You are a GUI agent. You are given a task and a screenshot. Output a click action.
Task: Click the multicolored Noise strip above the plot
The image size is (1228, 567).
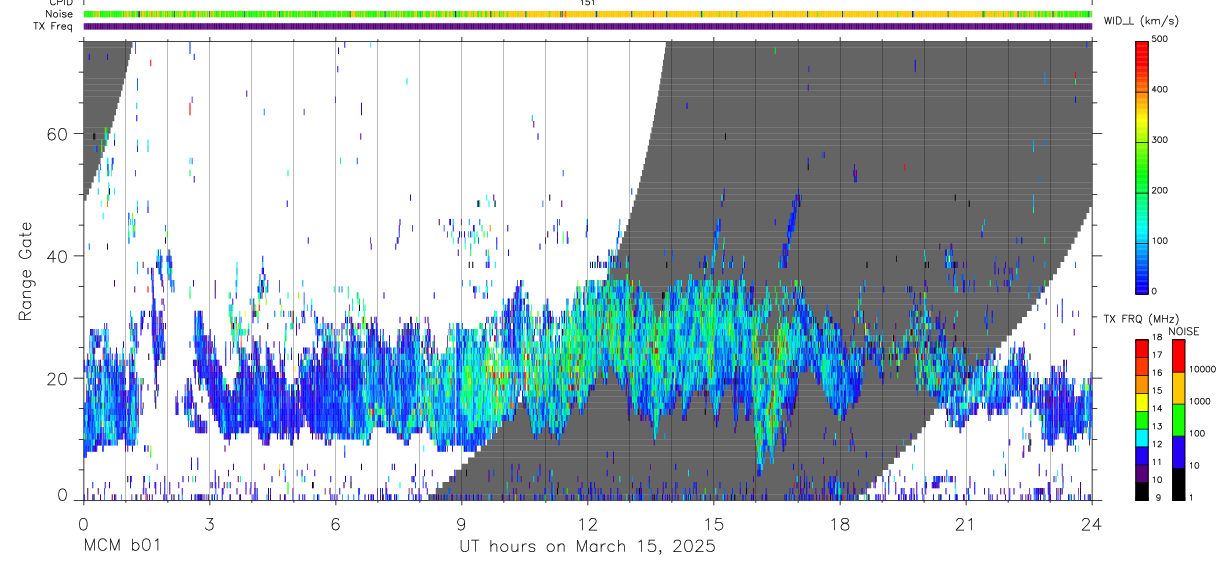(x=588, y=14)
